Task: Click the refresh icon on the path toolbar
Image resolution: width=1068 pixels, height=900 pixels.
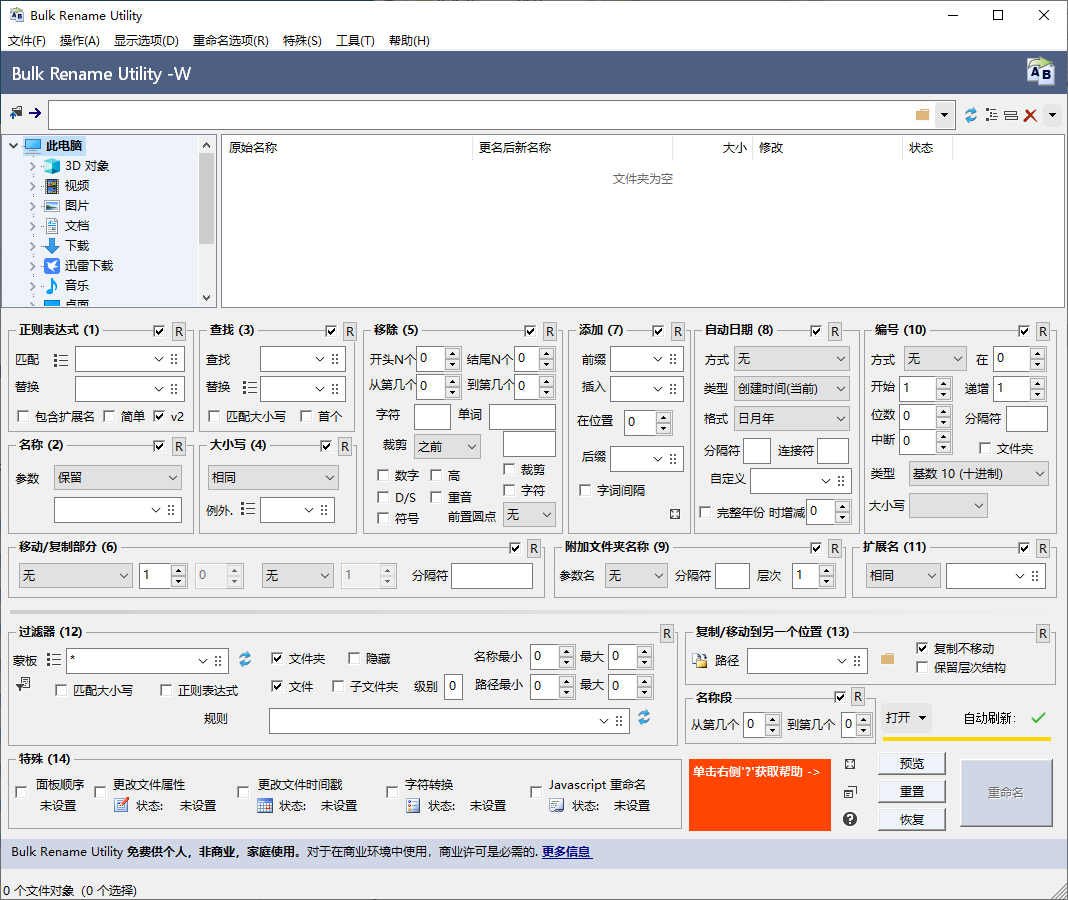Action: coord(970,115)
